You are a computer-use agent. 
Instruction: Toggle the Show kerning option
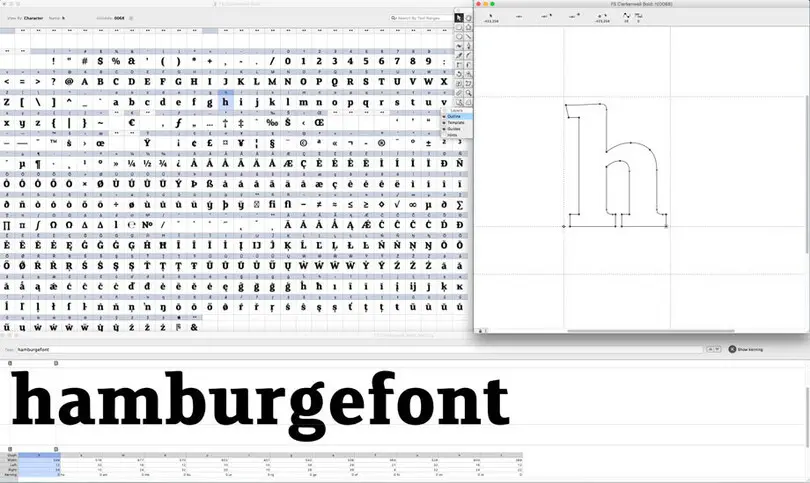click(732, 349)
